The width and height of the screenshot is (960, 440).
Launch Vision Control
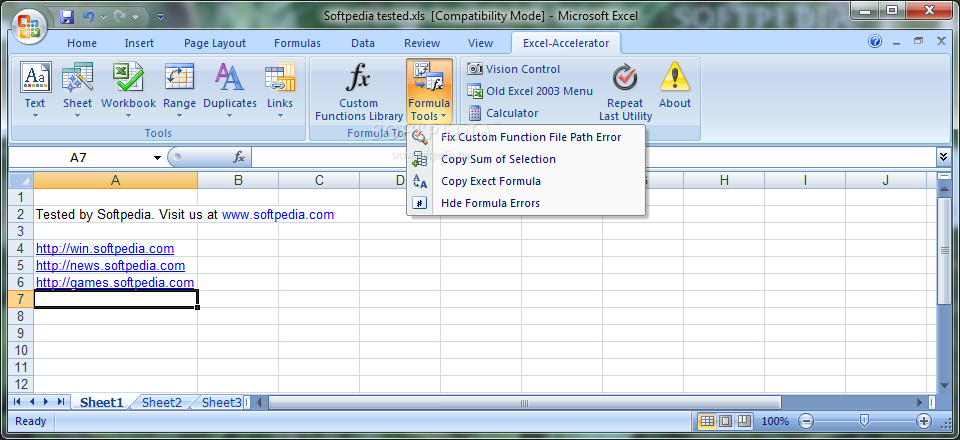point(513,69)
